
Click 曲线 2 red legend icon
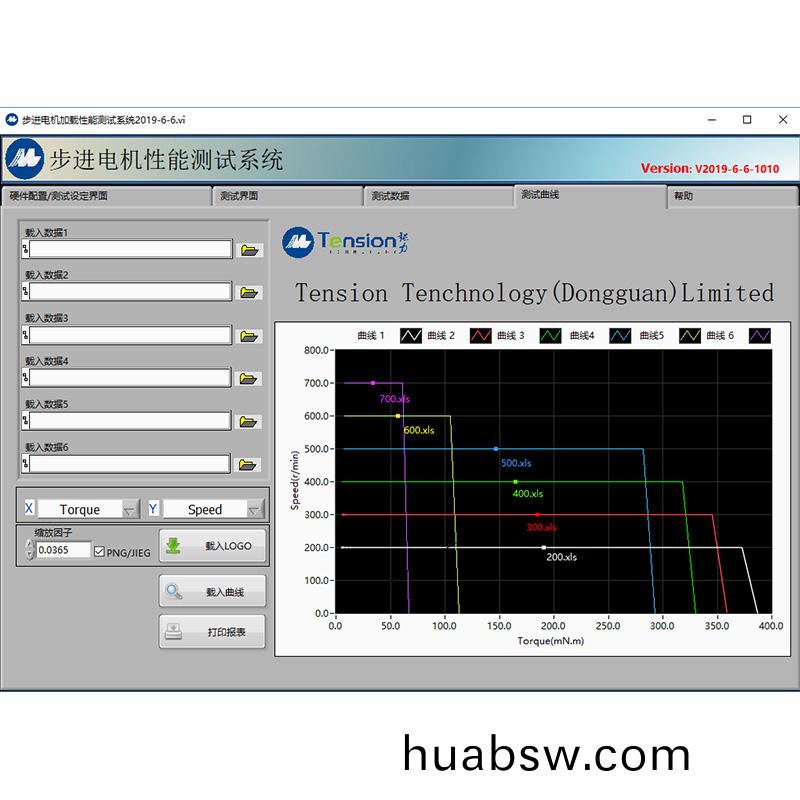[x=480, y=336]
